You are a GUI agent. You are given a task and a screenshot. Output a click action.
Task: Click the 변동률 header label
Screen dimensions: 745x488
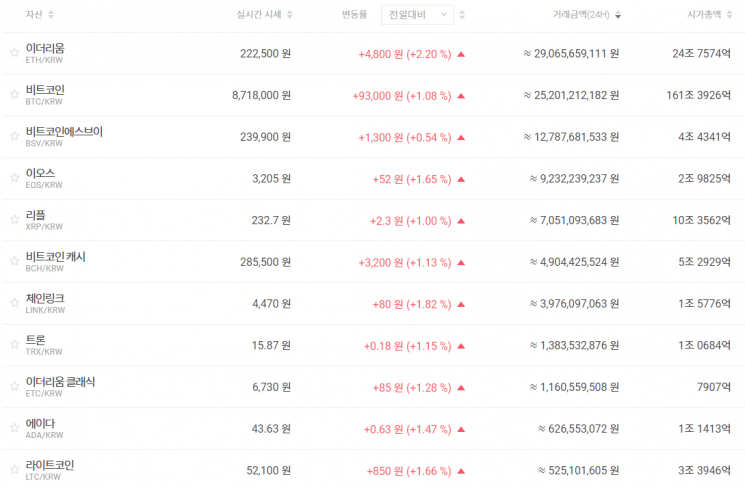(x=354, y=15)
